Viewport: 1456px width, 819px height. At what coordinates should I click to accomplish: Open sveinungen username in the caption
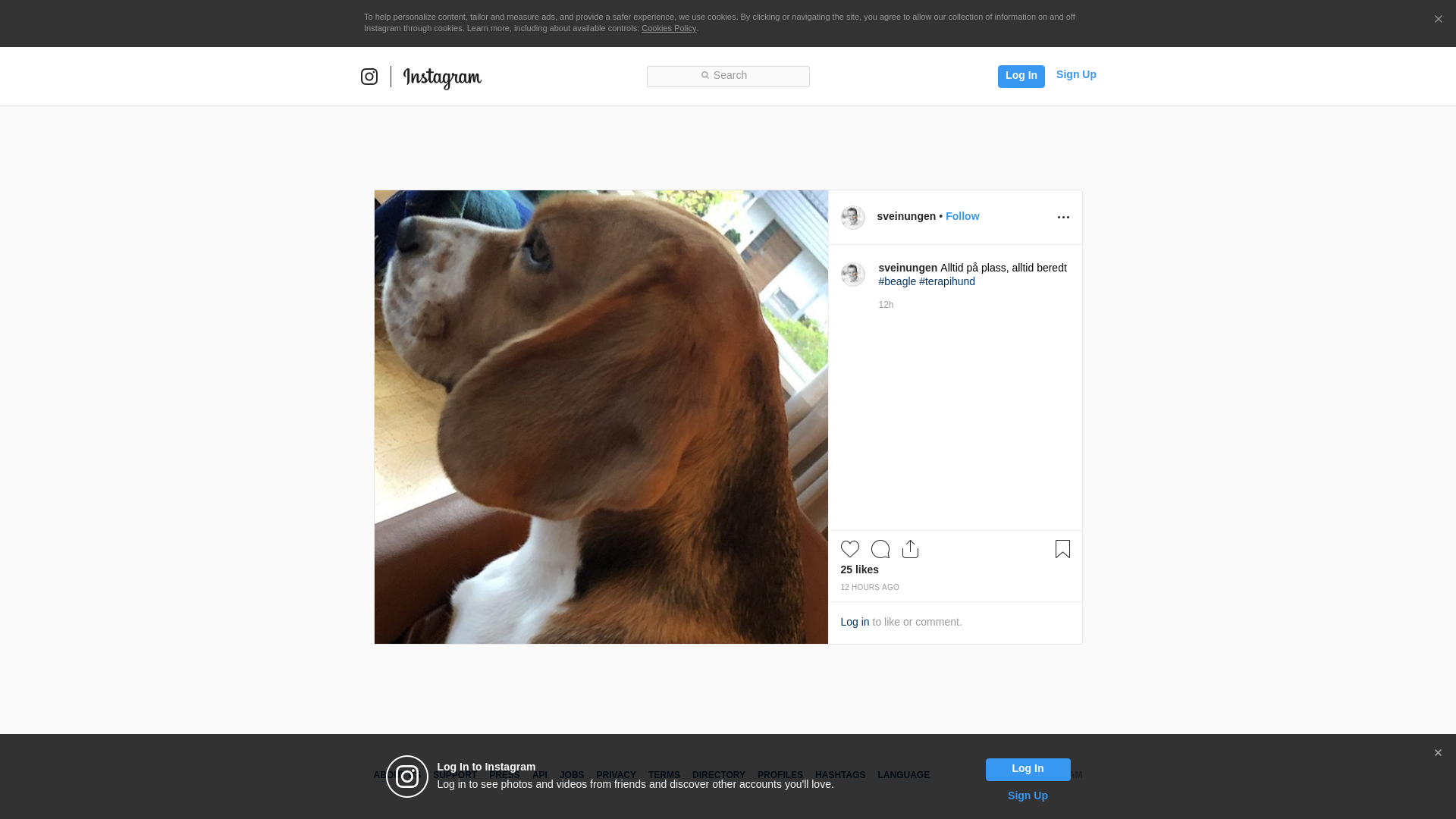point(908,268)
